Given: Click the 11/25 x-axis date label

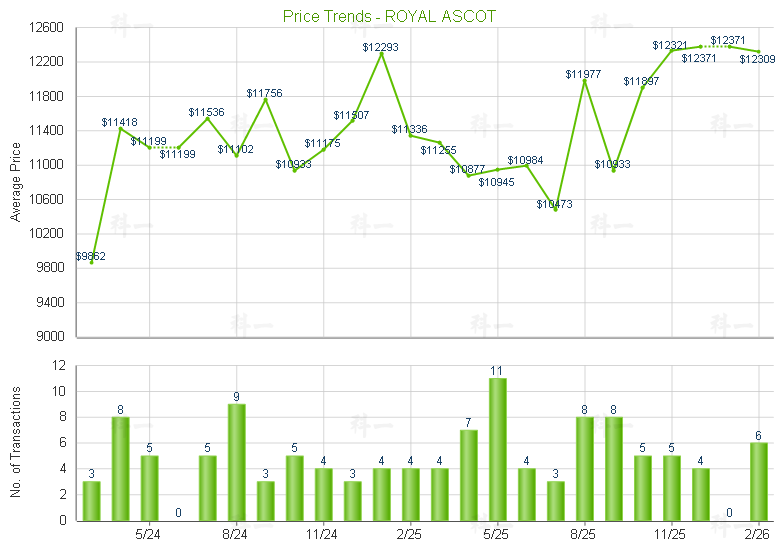Looking at the screenshot, I should 671,534.
